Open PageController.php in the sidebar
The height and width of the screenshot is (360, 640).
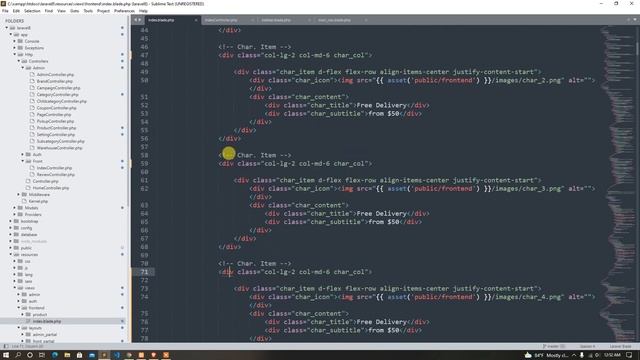click(x=55, y=114)
